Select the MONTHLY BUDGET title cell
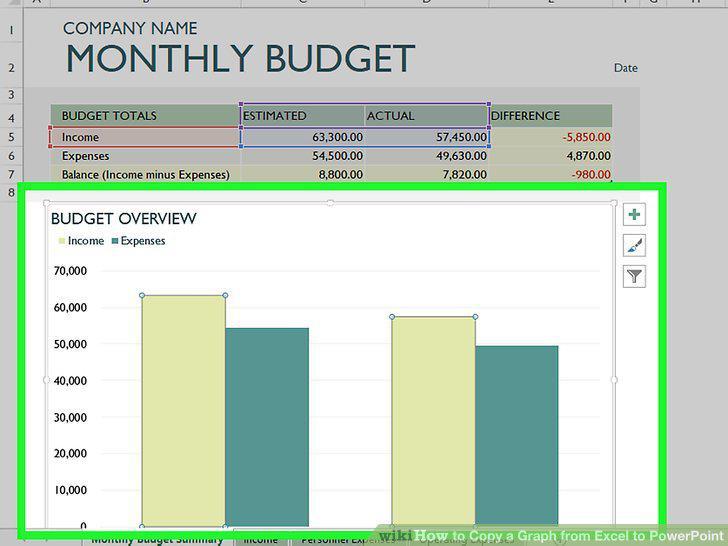Image resolution: width=728 pixels, height=546 pixels. click(x=240, y=59)
